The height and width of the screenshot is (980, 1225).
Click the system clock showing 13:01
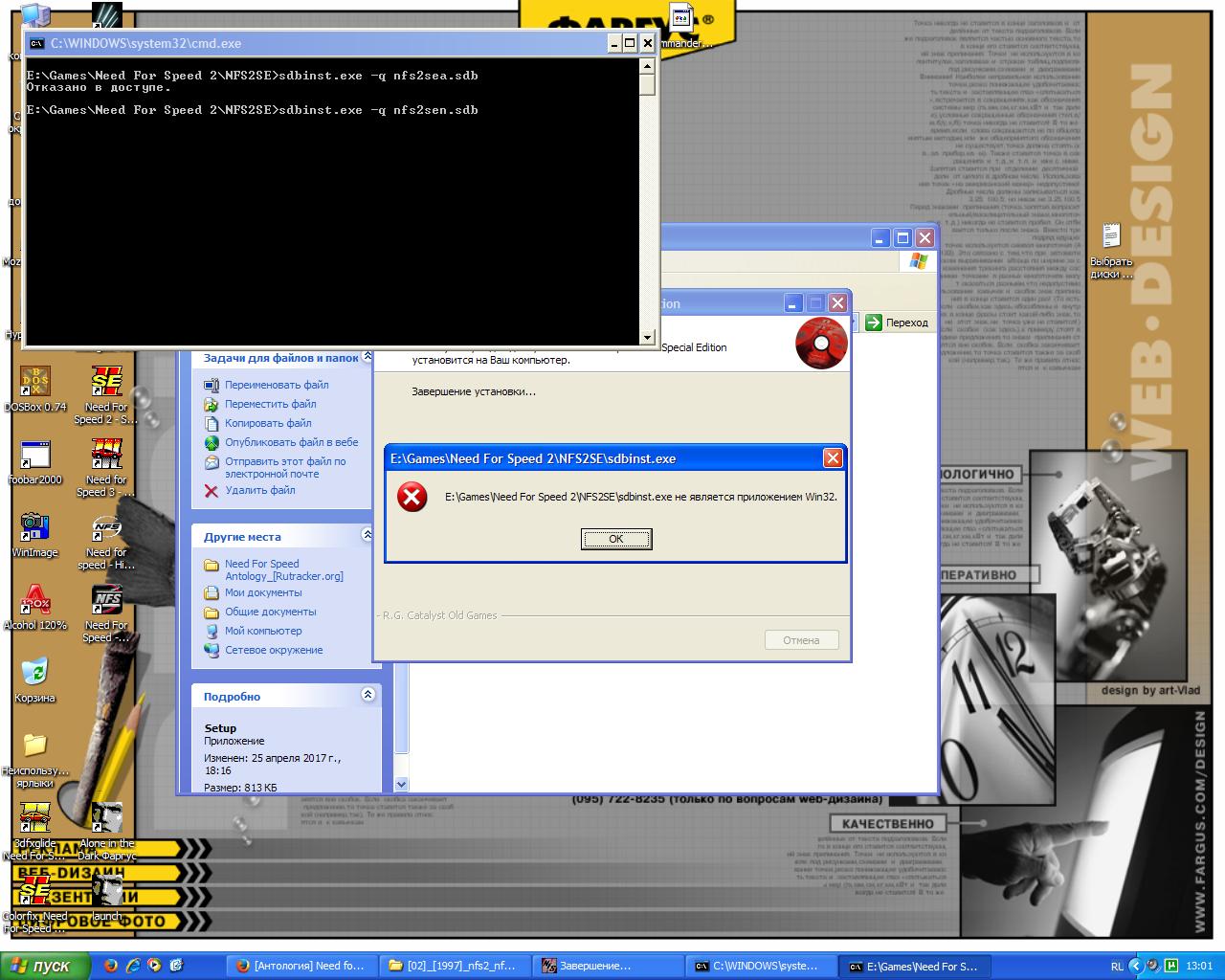pyautogui.click(x=1199, y=967)
